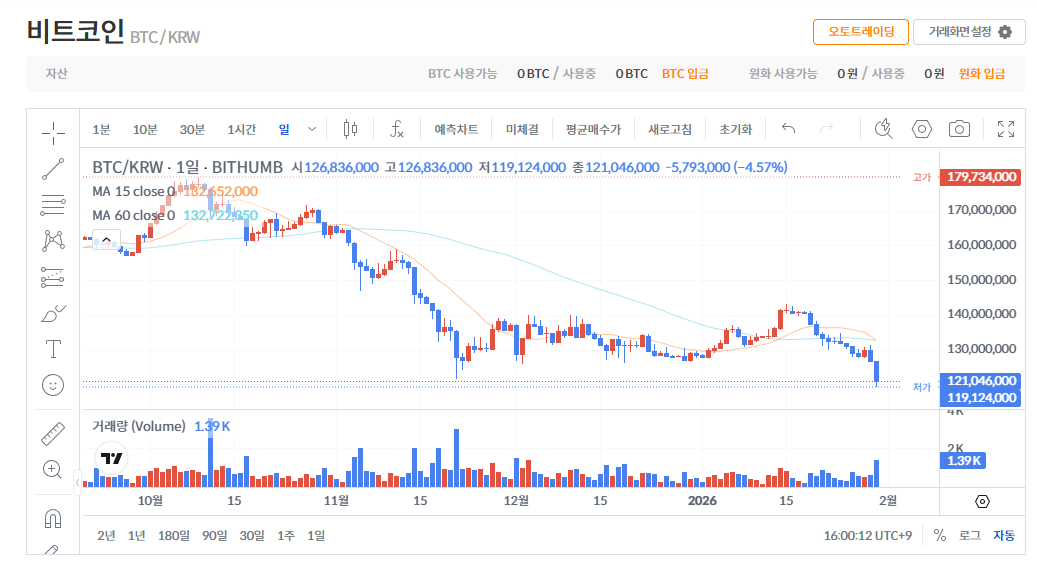1037x572 pixels.
Task: Select the ruler measure tool
Action: [x=53, y=433]
